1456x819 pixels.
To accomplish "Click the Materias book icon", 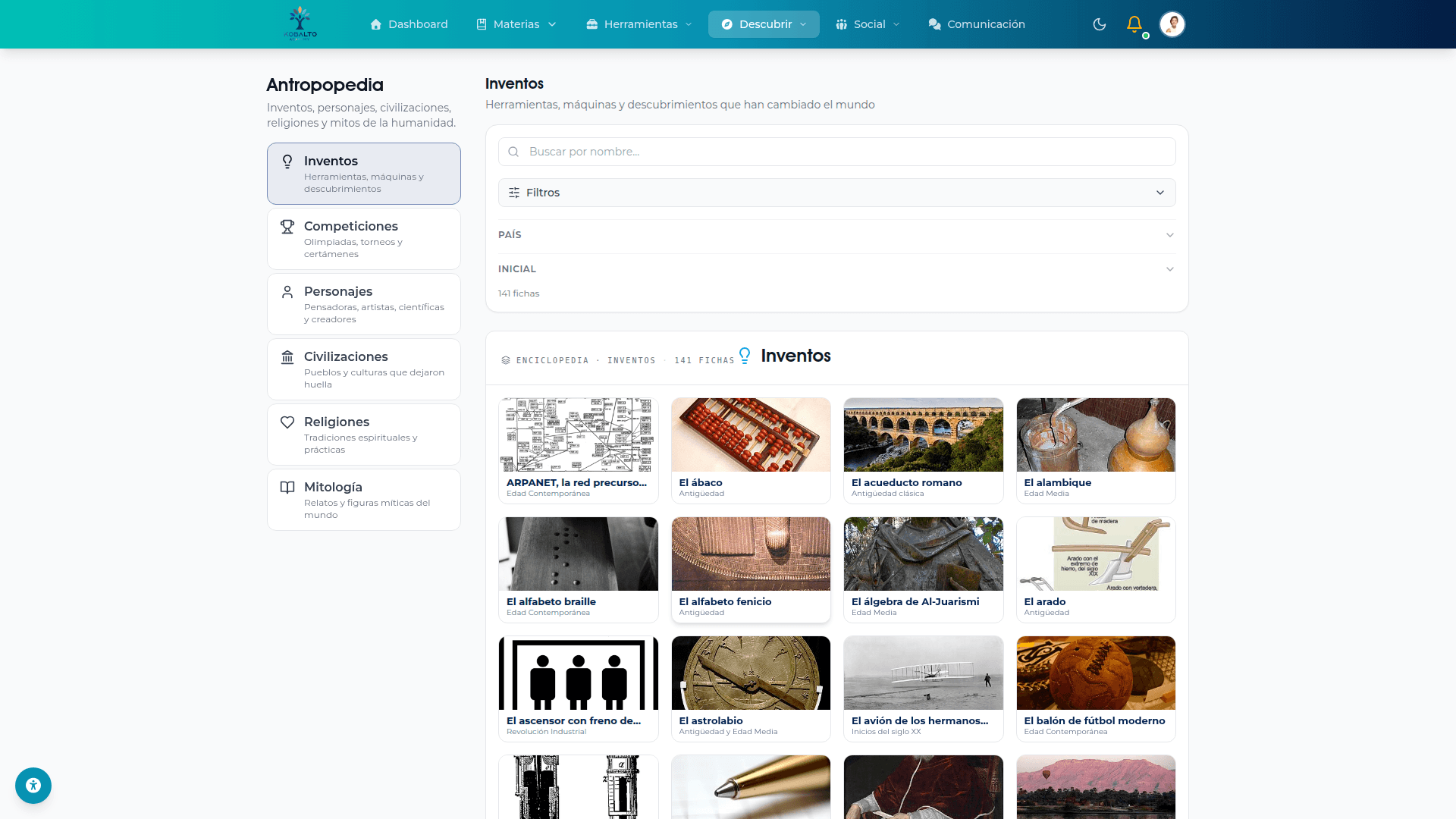I will [481, 24].
